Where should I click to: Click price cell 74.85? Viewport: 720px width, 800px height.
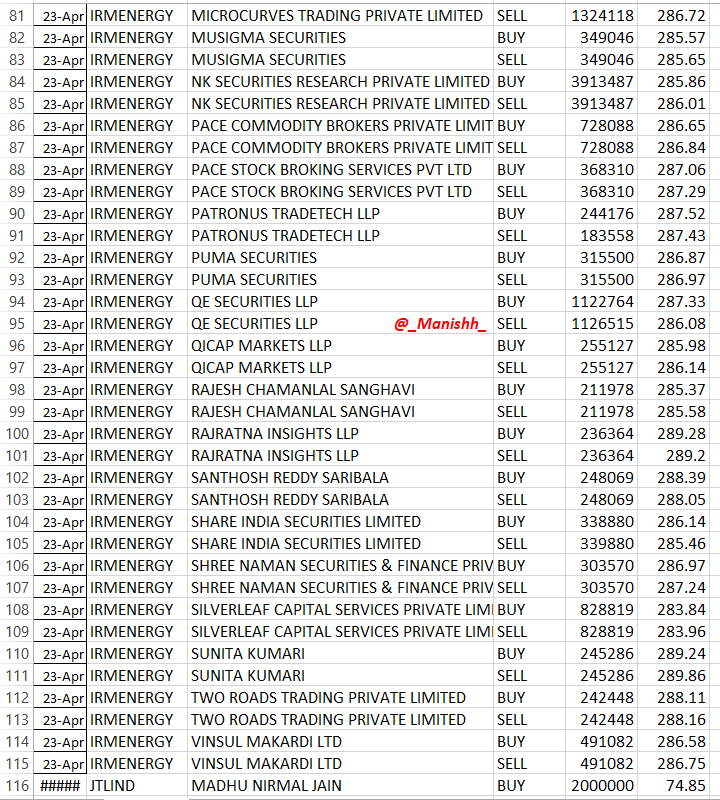673,785
